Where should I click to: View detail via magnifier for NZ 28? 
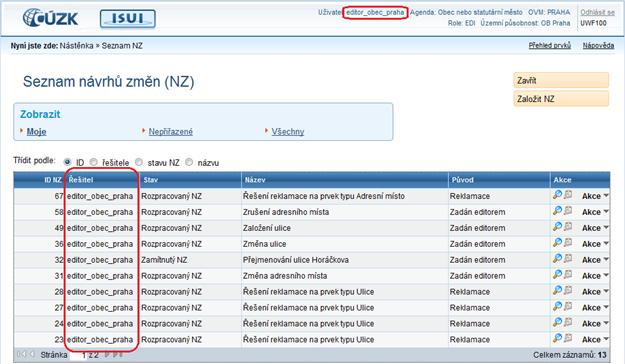click(557, 290)
